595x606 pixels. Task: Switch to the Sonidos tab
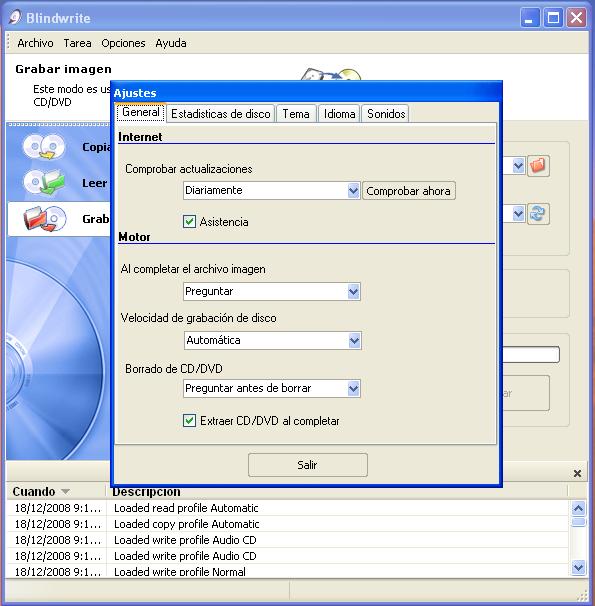coord(386,114)
